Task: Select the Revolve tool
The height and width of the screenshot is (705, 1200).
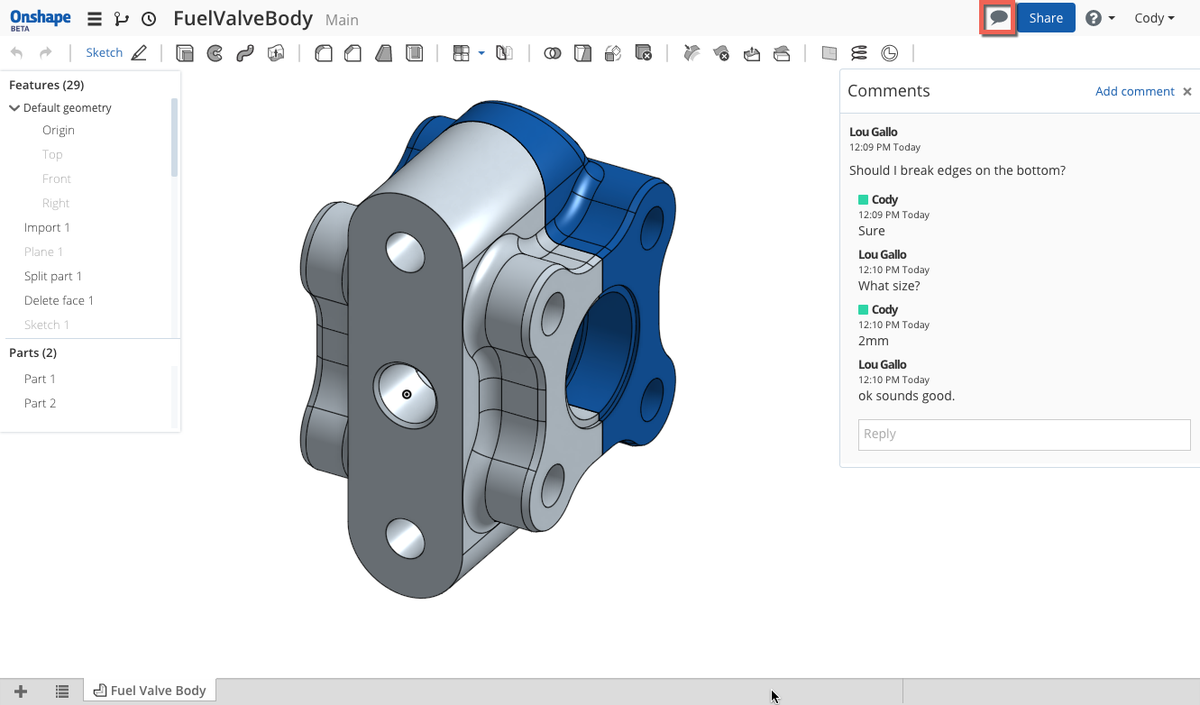Action: [x=215, y=53]
